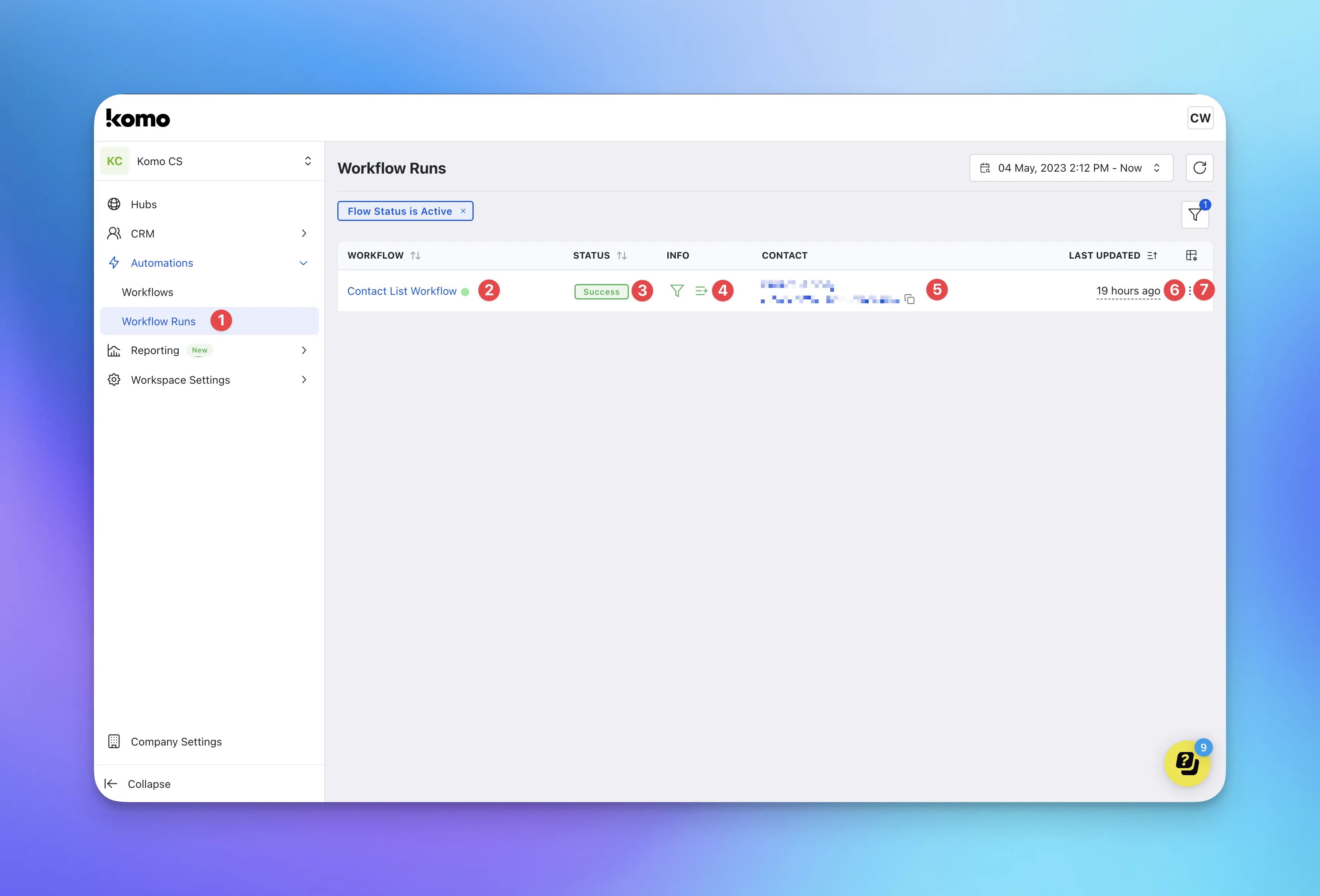The width and height of the screenshot is (1320, 896).
Task: Click the Workspace Settings gear icon
Action: coord(114,380)
